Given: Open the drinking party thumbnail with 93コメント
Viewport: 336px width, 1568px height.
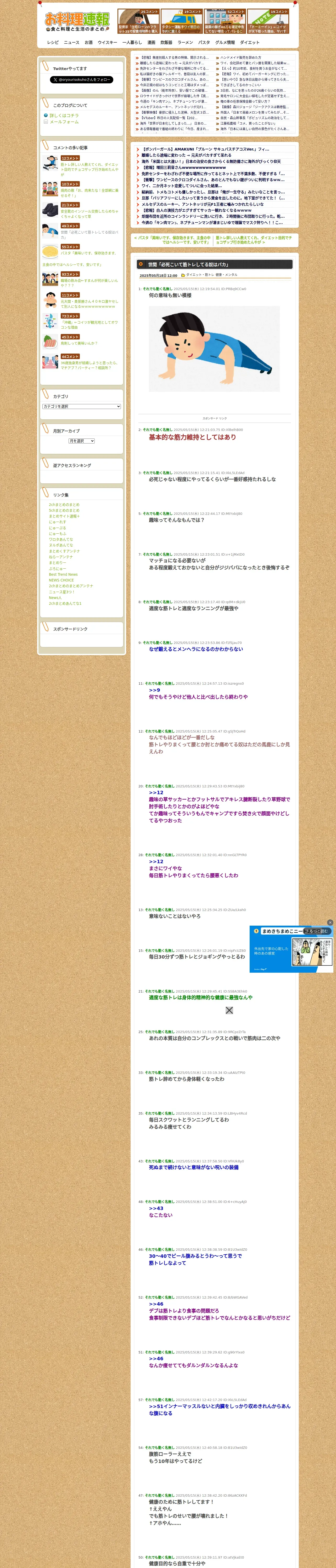Looking at the screenshot, I should pyautogui.click(x=51, y=279).
